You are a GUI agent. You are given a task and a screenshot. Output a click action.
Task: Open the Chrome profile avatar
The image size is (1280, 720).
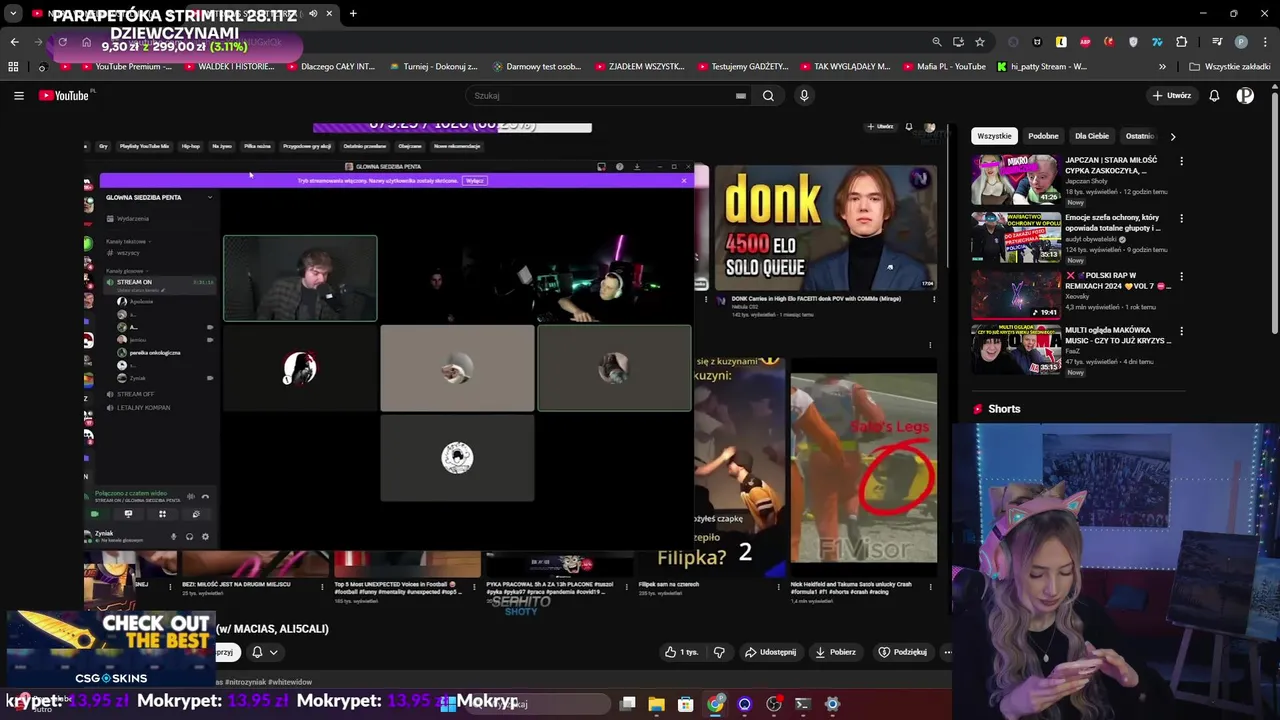[x=1241, y=42]
